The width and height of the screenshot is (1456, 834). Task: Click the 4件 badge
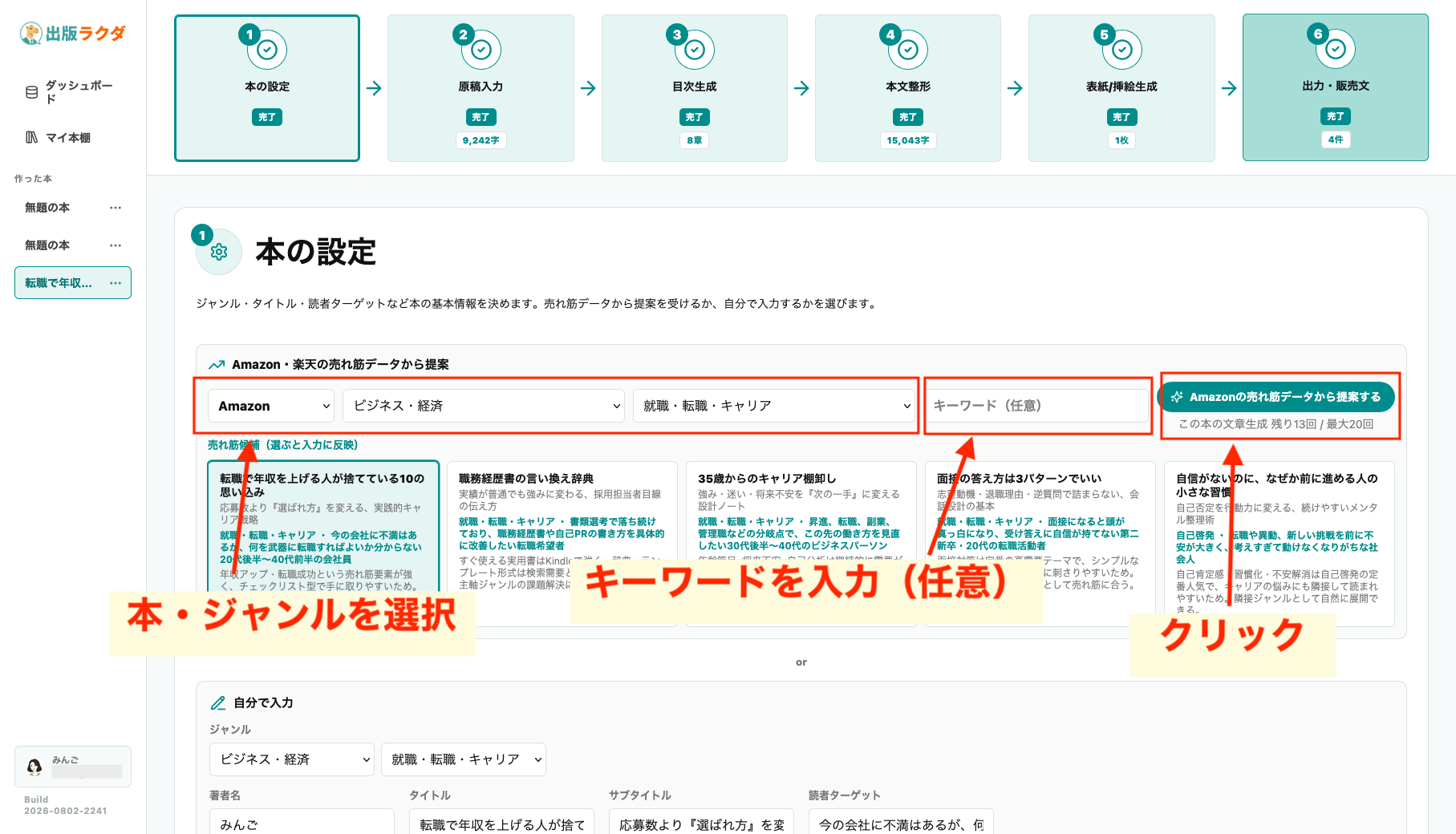click(1336, 140)
